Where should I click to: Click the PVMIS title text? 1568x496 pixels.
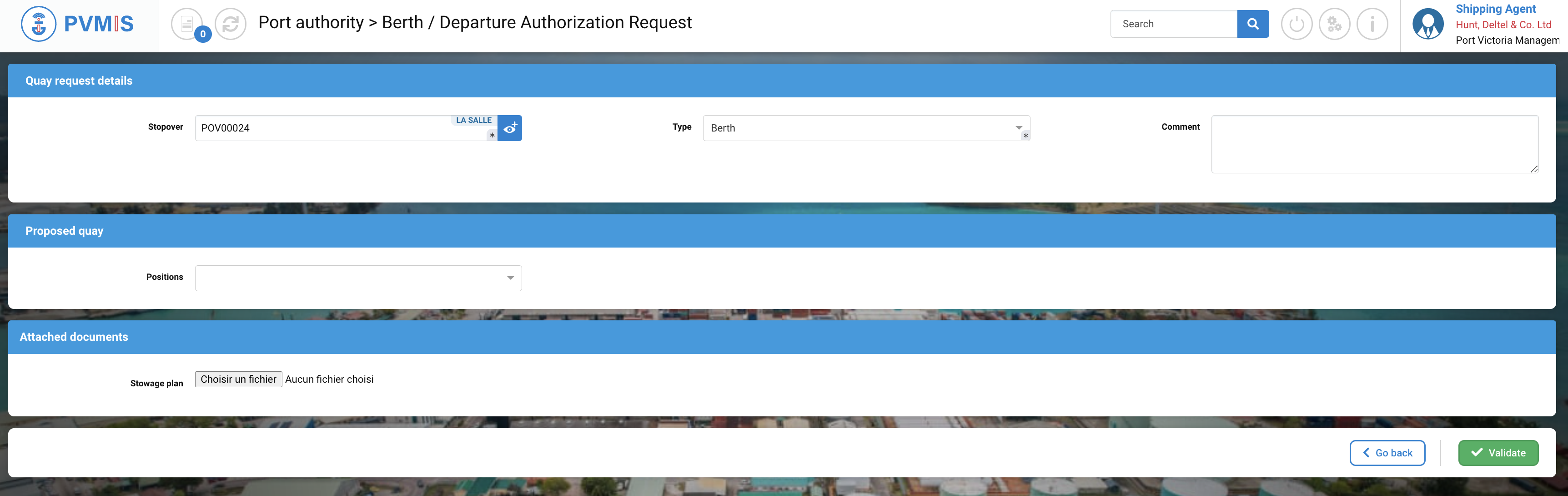[99, 24]
